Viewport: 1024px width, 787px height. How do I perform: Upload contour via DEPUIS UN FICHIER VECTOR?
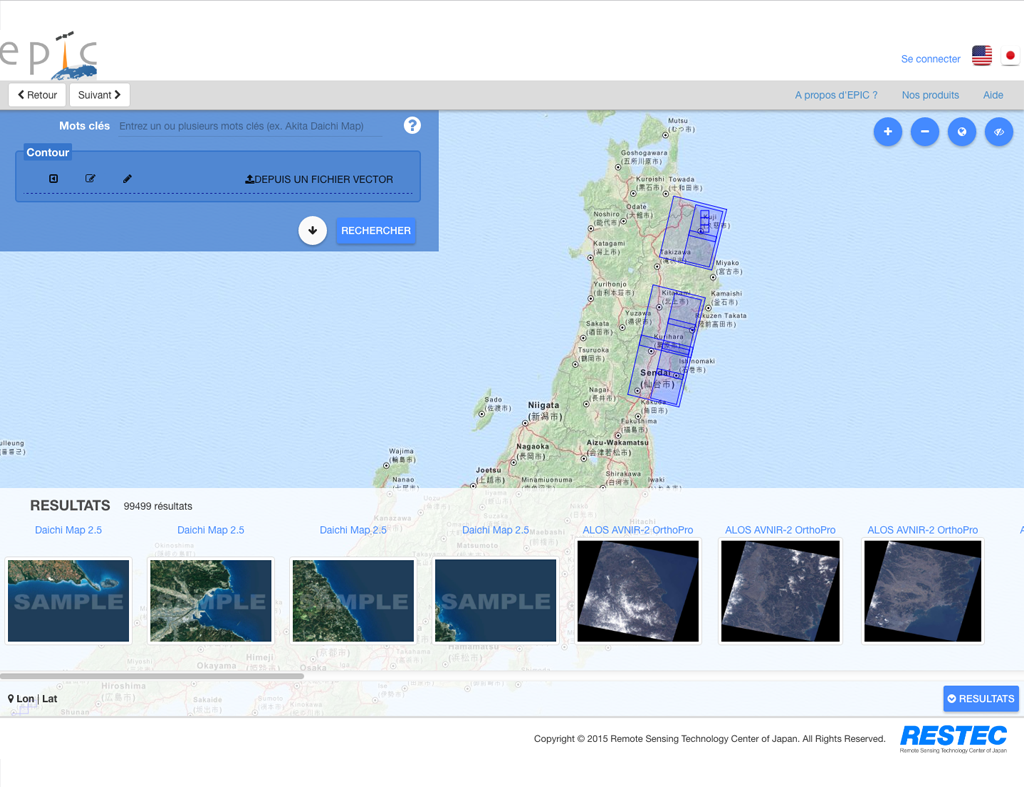point(319,179)
